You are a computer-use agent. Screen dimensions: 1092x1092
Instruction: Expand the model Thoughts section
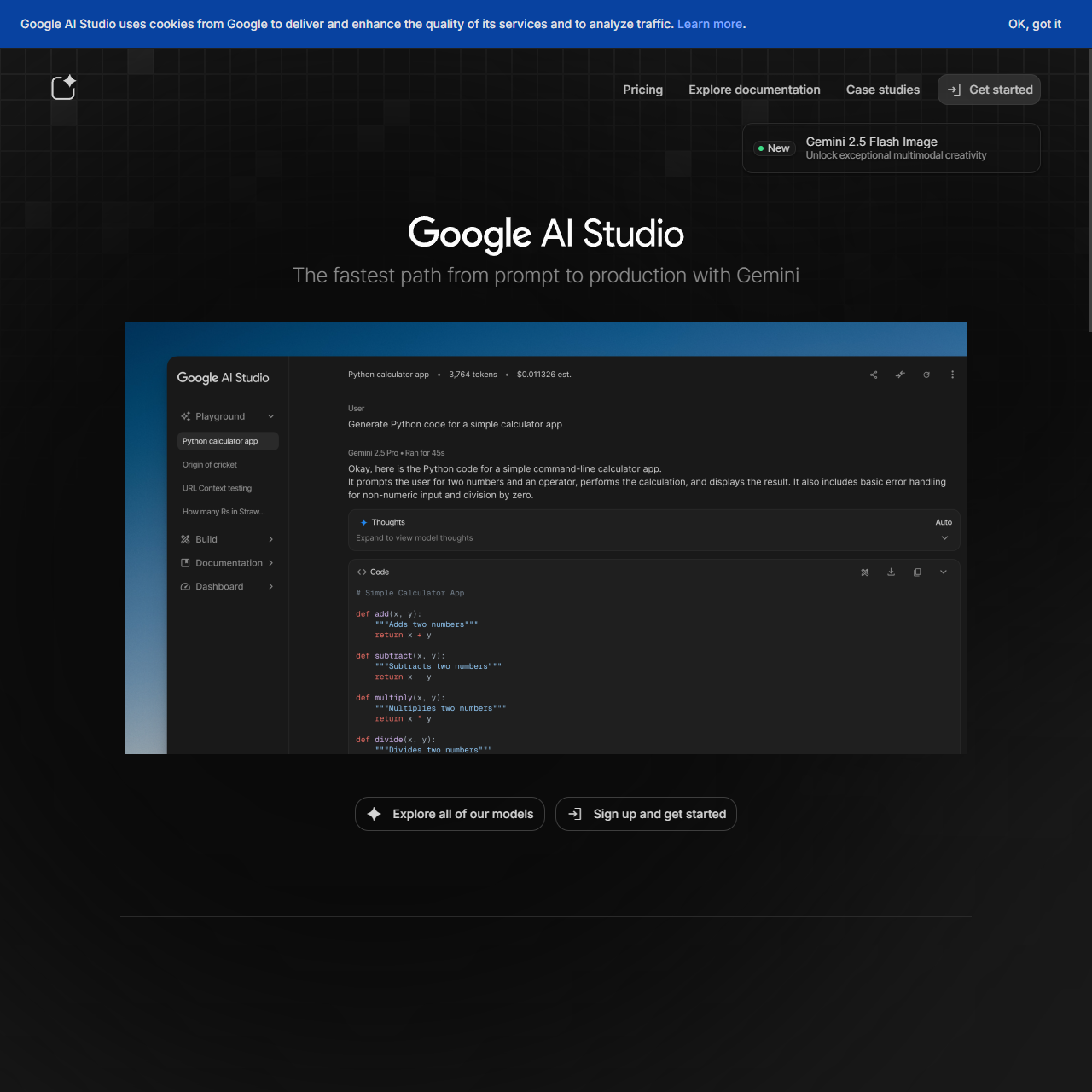(944, 537)
